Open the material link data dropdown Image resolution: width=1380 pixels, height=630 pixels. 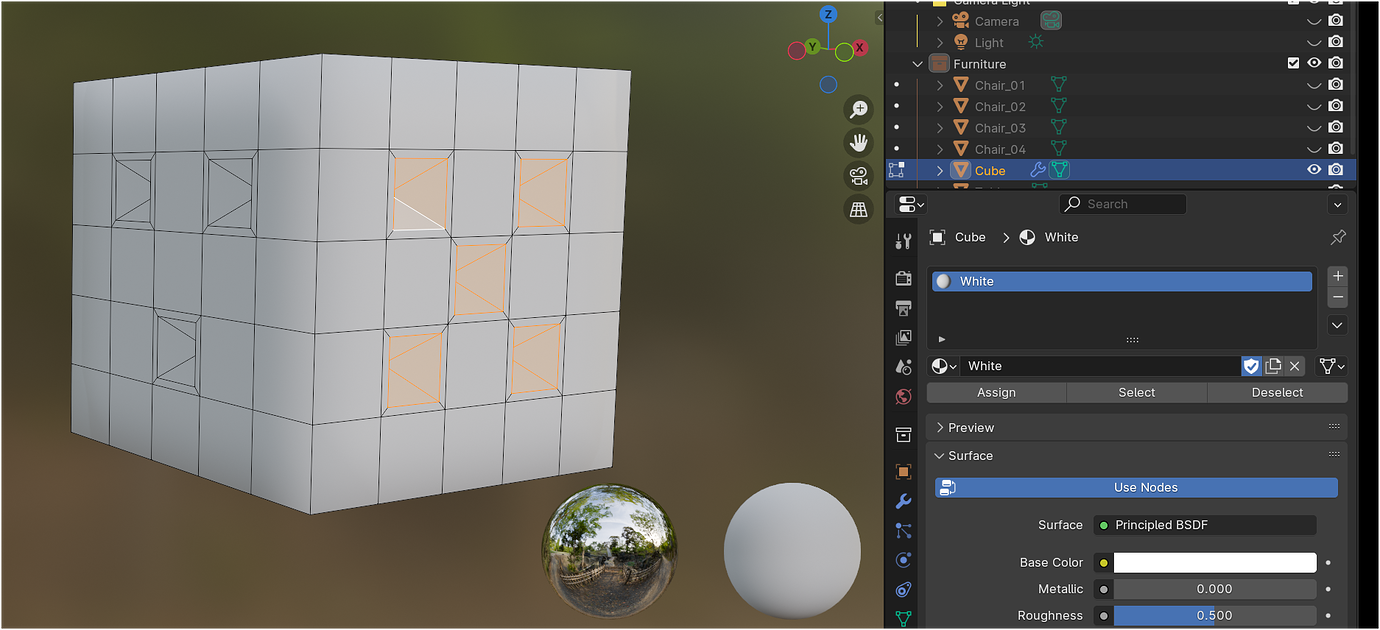pos(1332,366)
